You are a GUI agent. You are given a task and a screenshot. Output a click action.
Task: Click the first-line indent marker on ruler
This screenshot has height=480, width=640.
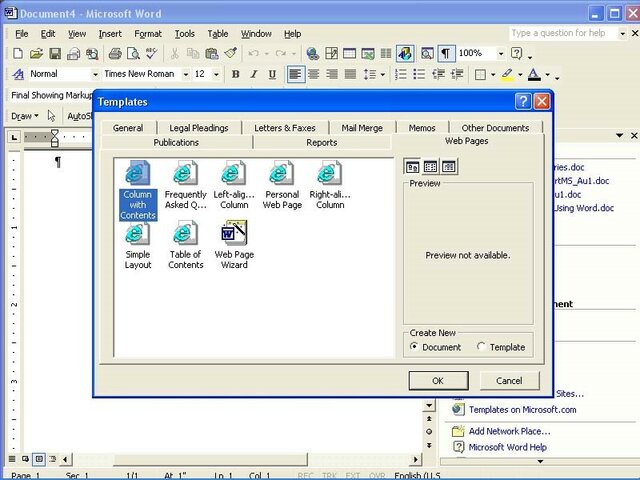(x=54, y=133)
